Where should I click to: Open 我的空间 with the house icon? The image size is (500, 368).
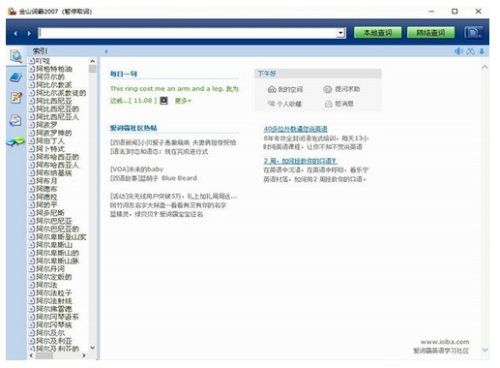(285, 89)
